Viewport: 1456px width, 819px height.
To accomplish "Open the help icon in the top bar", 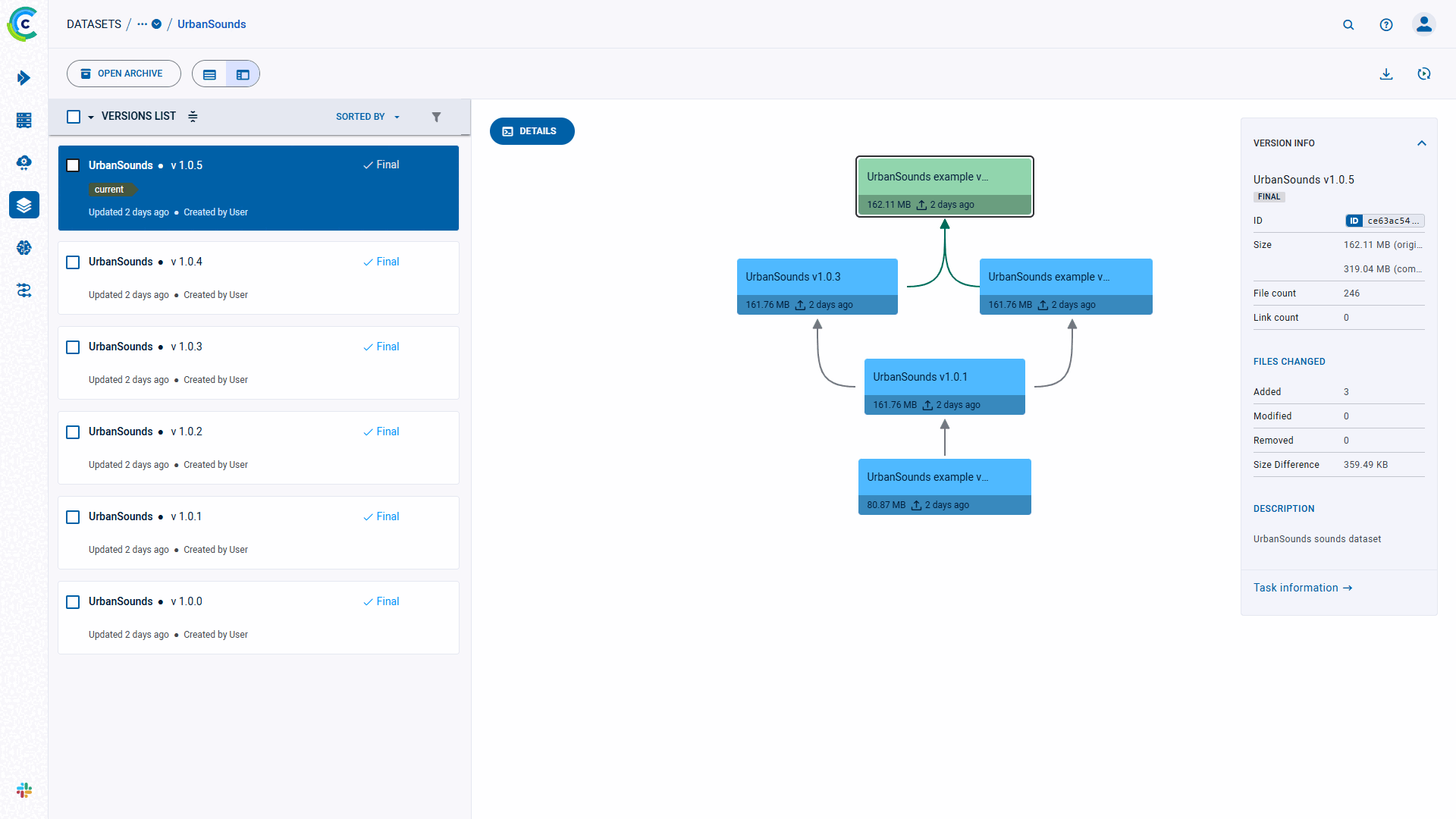I will point(1386,24).
